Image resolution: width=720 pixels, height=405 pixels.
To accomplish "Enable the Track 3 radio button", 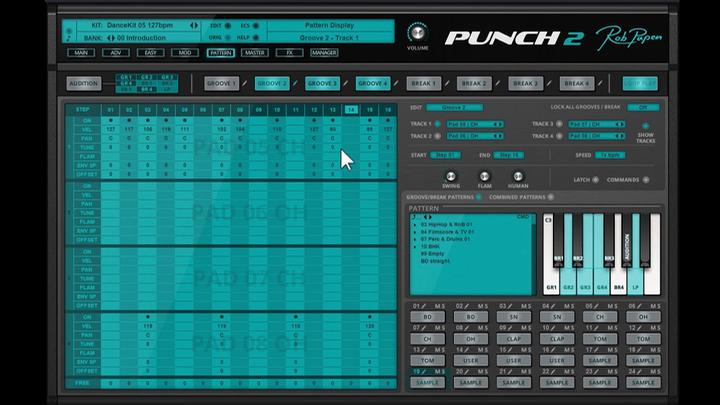I will click(559, 124).
